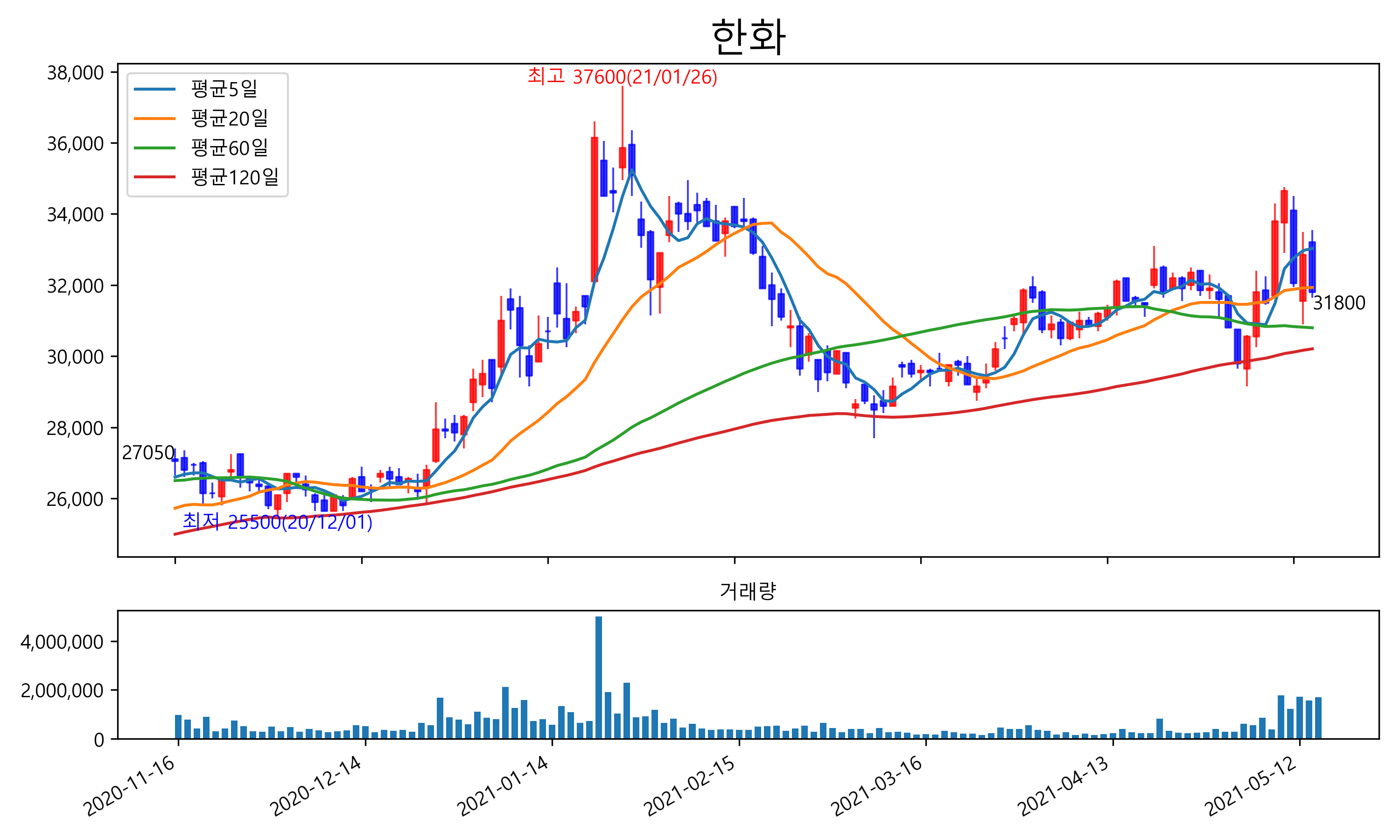Viewport: 1400px width, 840px height.
Task: Click the 30,000 price axis label
Action: (75, 357)
